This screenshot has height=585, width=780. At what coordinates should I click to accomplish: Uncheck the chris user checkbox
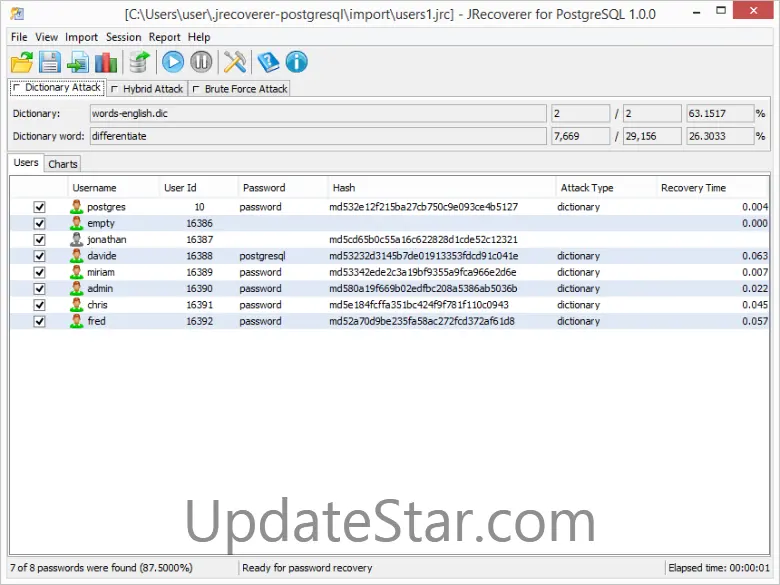coord(39,305)
